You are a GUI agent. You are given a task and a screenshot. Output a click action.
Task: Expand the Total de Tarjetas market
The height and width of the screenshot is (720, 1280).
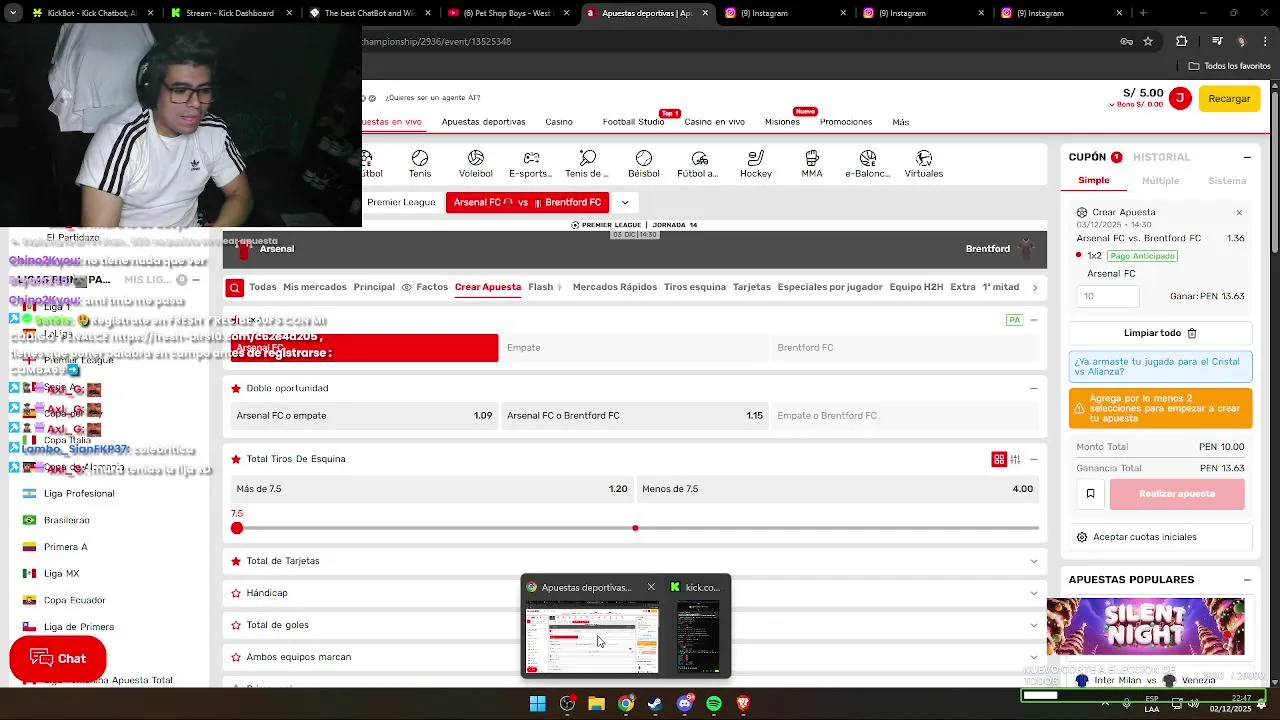pyautogui.click(x=1033, y=561)
